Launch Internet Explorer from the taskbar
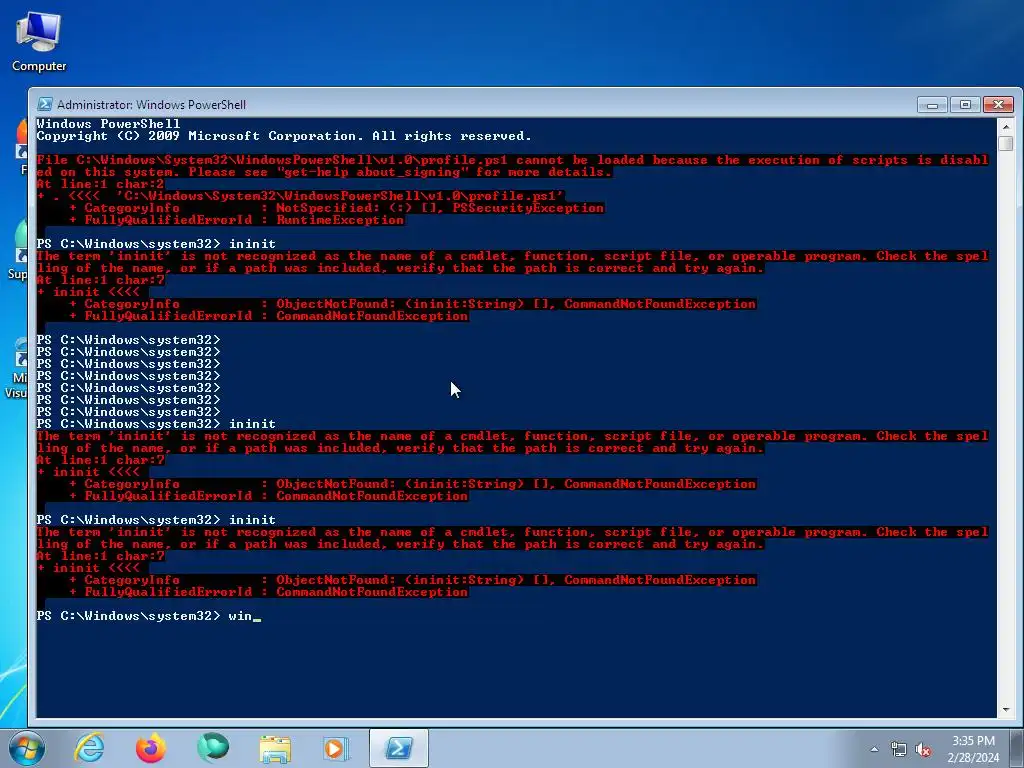 (89, 748)
